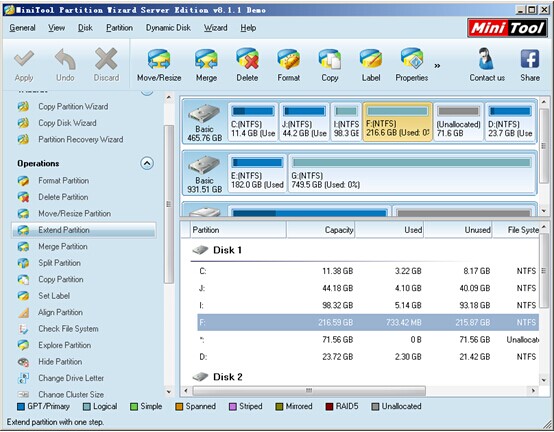
Task: Select the J: row in partition list
Action: tap(368, 288)
